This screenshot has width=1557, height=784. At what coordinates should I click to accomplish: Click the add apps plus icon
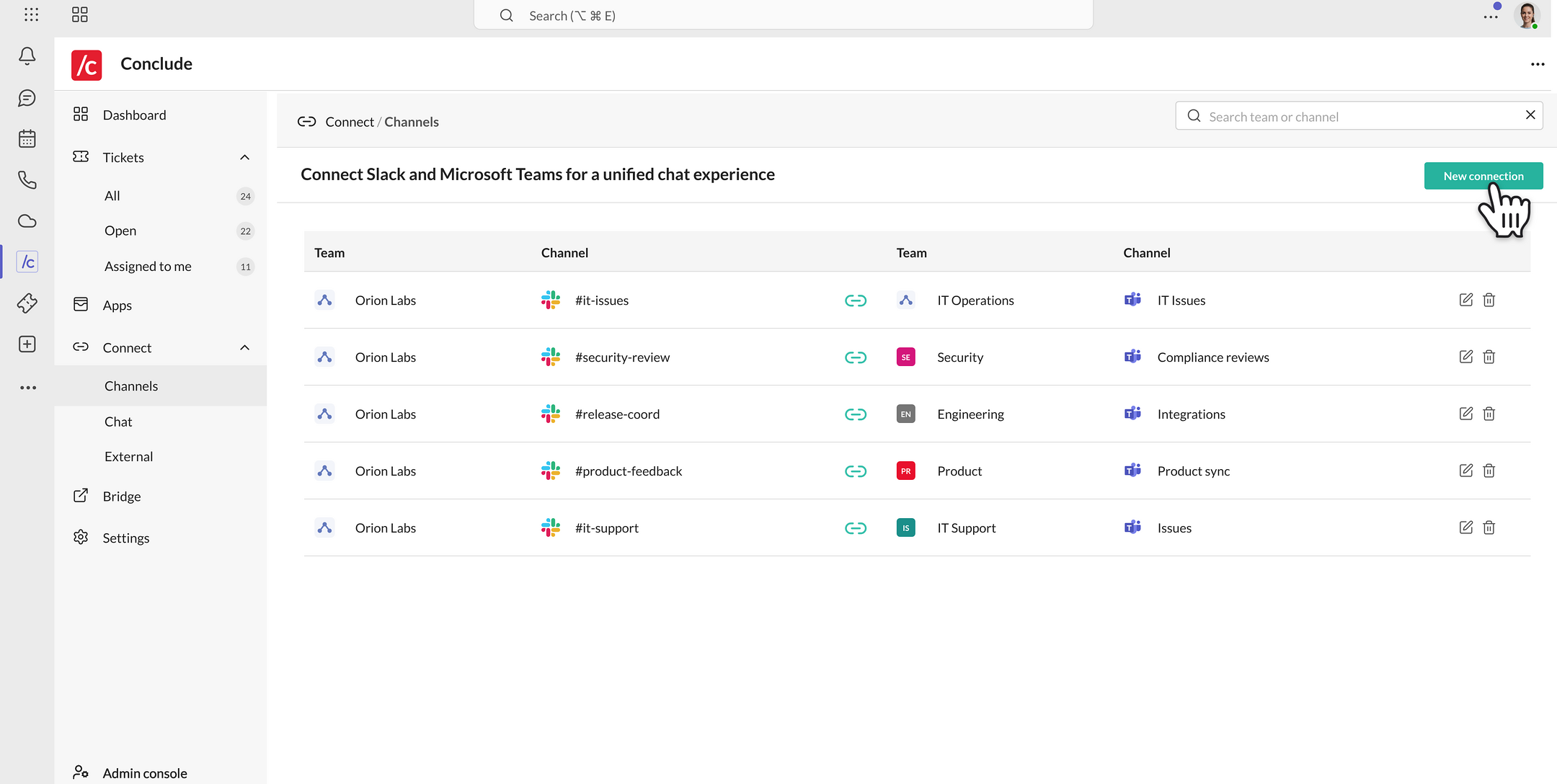[x=27, y=344]
